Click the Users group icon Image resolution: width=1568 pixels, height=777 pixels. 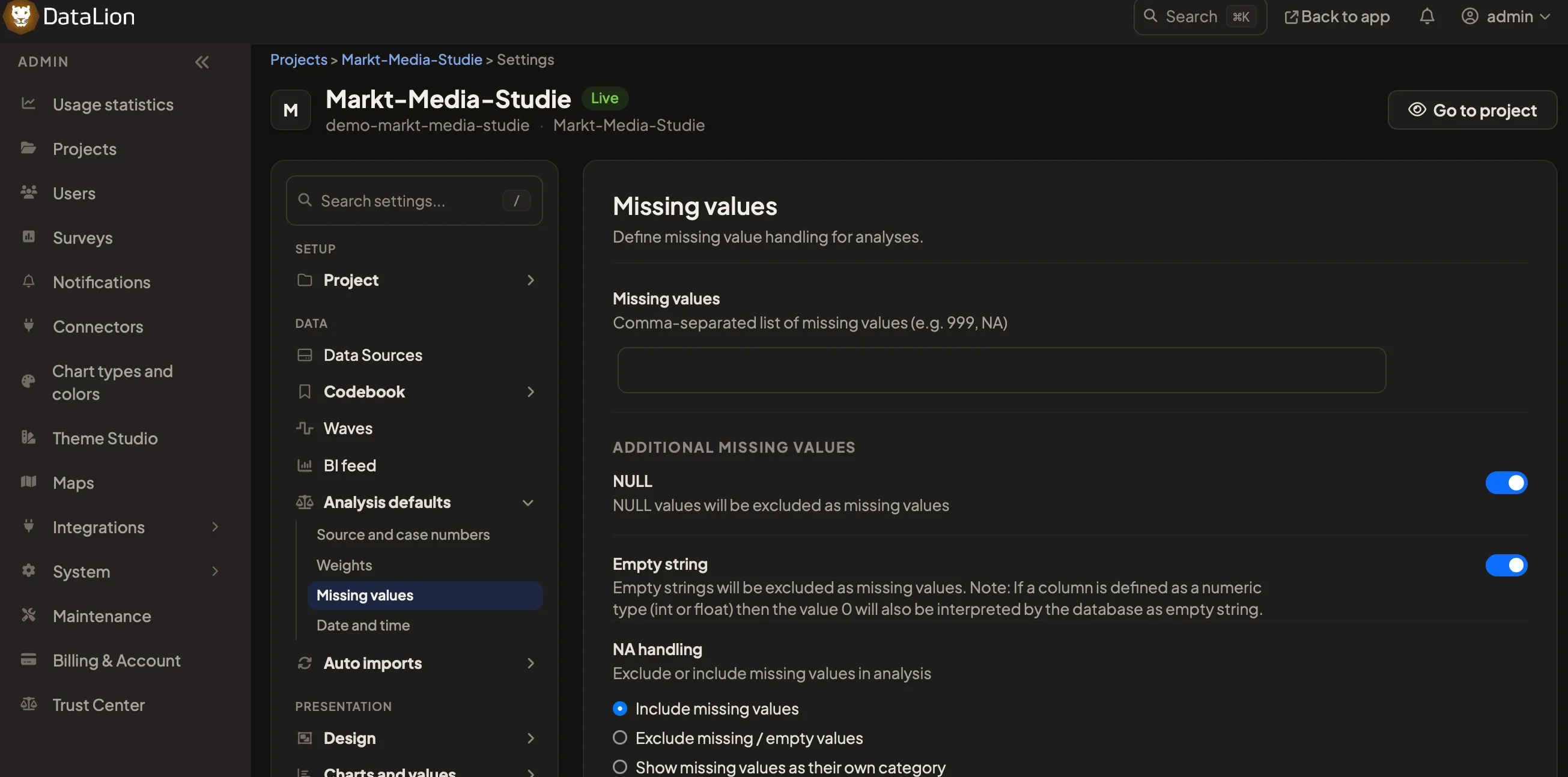(x=28, y=193)
